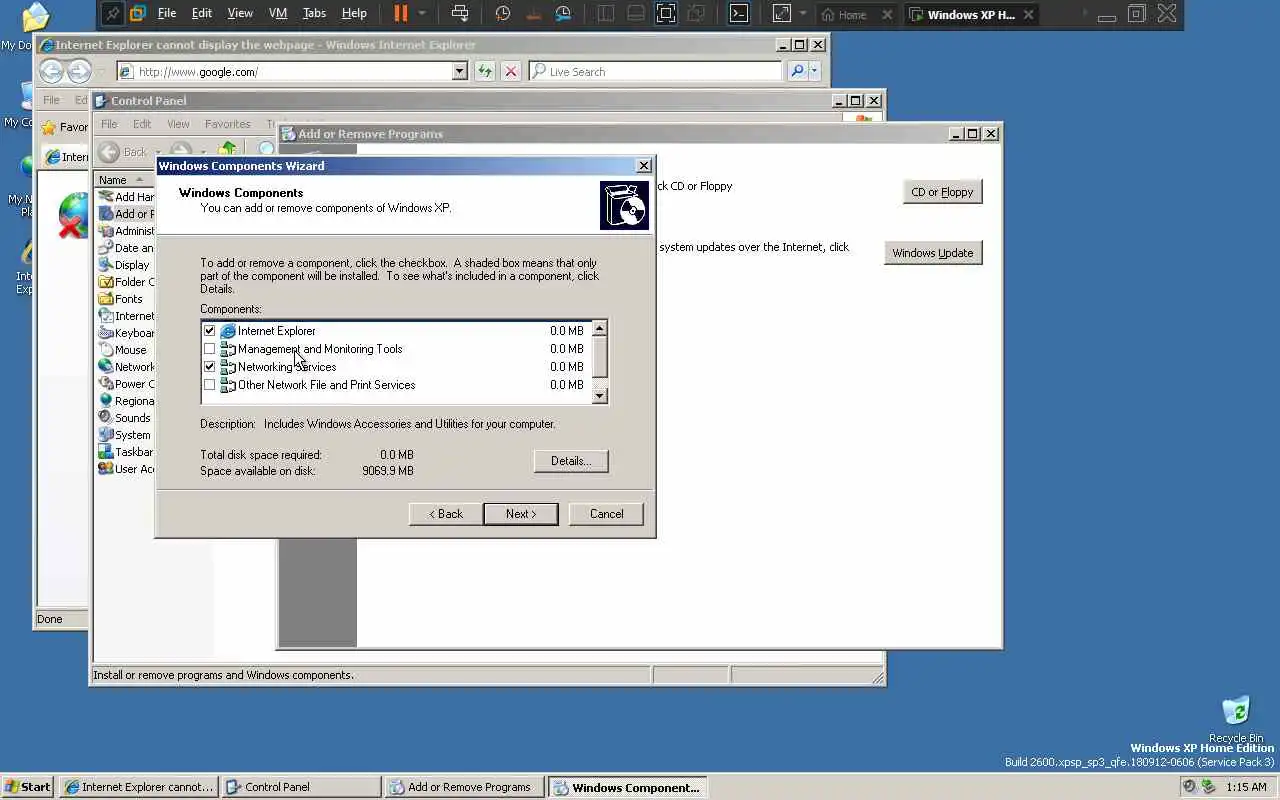Click the taskbar clock showing 1:15 AM

(x=1246, y=787)
